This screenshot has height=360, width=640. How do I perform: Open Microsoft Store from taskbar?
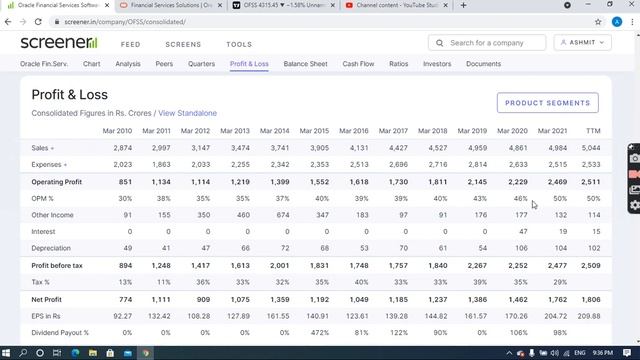(x=110, y=353)
